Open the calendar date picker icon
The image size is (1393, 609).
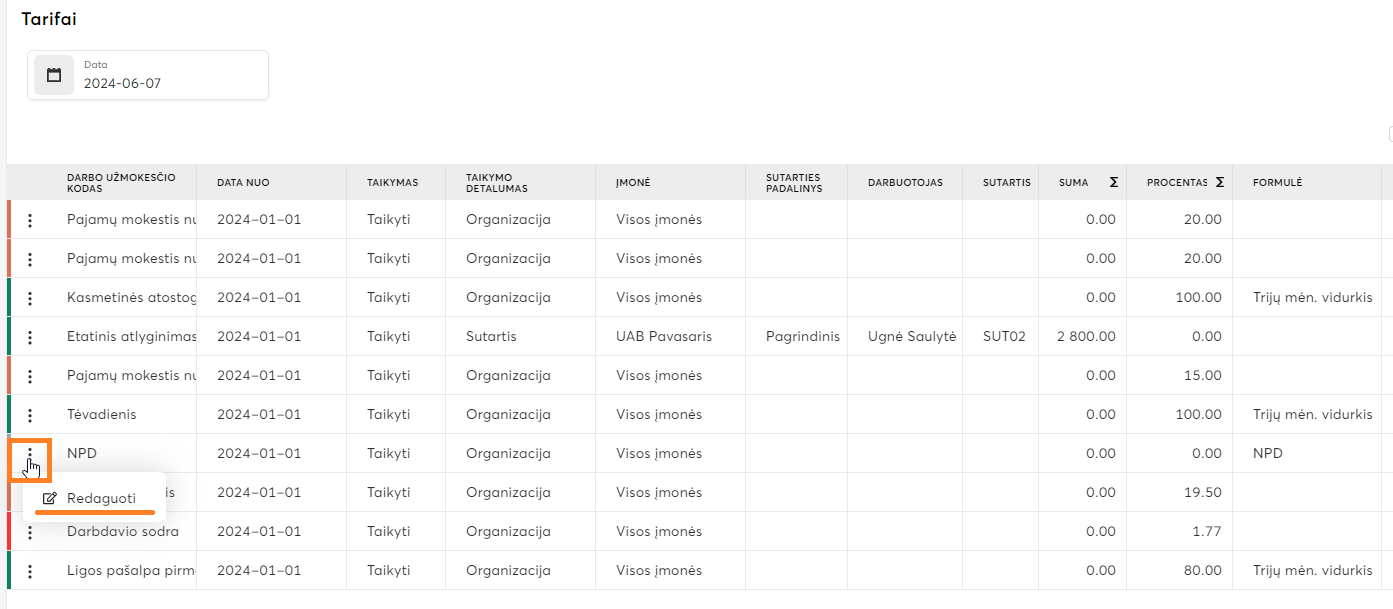54,75
